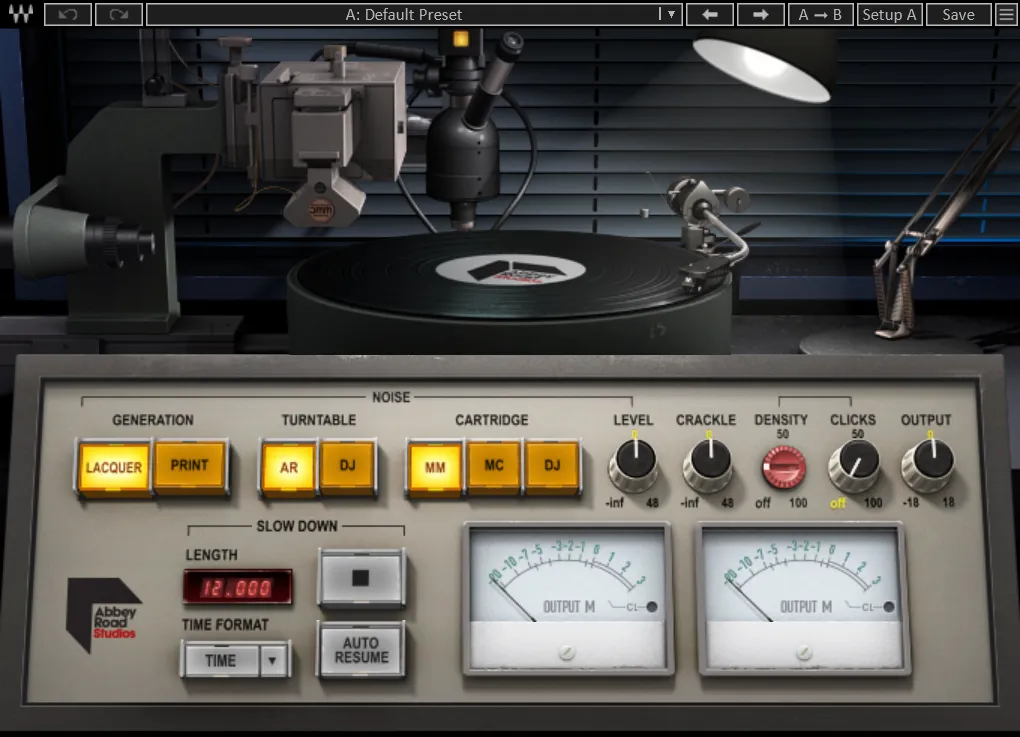This screenshot has height=737, width=1020.
Task: Open the preset list dropdown
Action: pyautogui.click(x=671, y=15)
